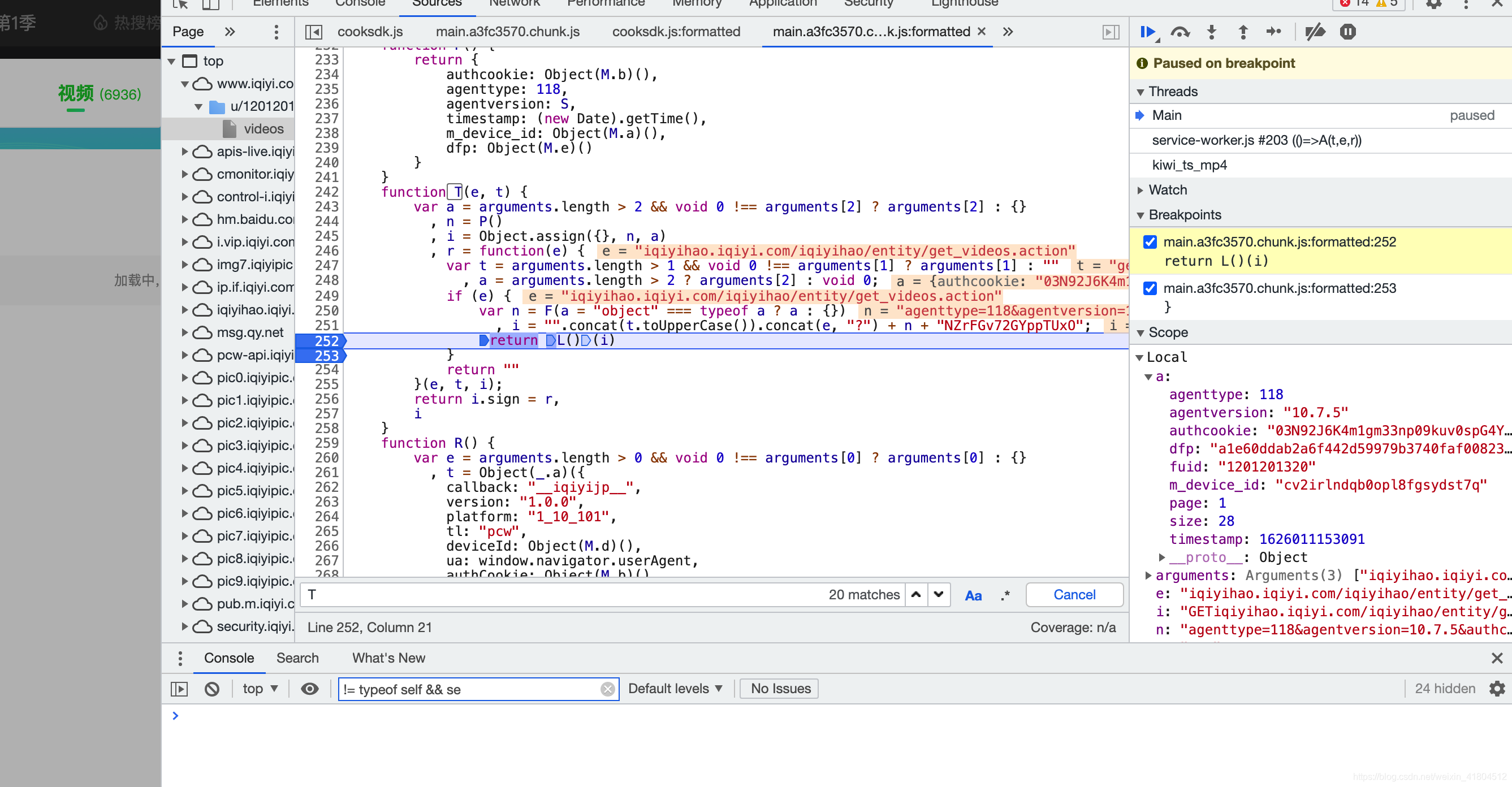Select kiwi_ts_mp4 thread
The width and height of the screenshot is (1512, 787).
(x=1320, y=165)
